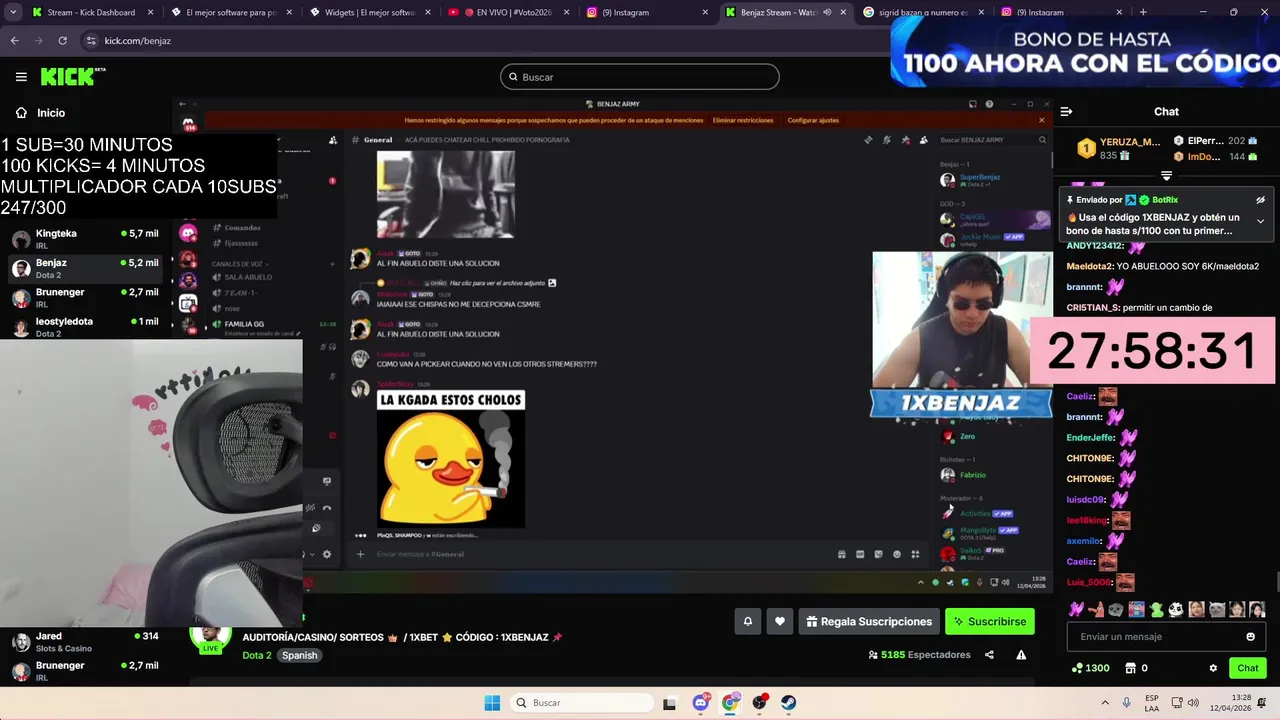The image size is (1280, 720).
Task: Click Eliminar restricciones in streamed Discord banner
Action: coord(743,120)
